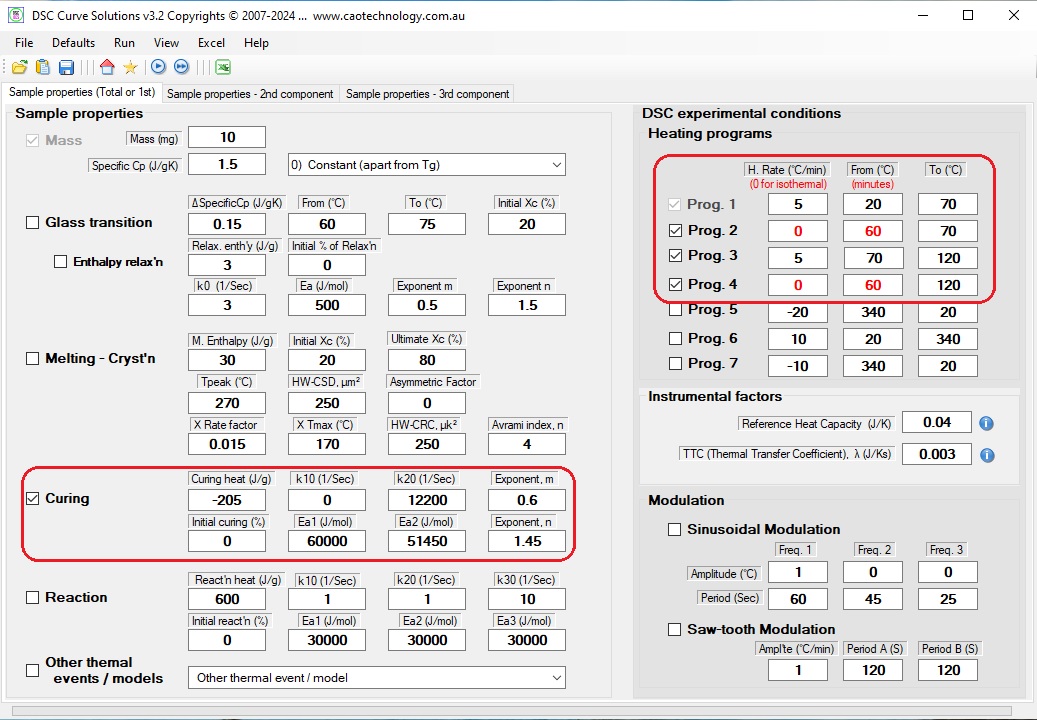
Task: Disable the Curing checkbox
Action: (32, 498)
